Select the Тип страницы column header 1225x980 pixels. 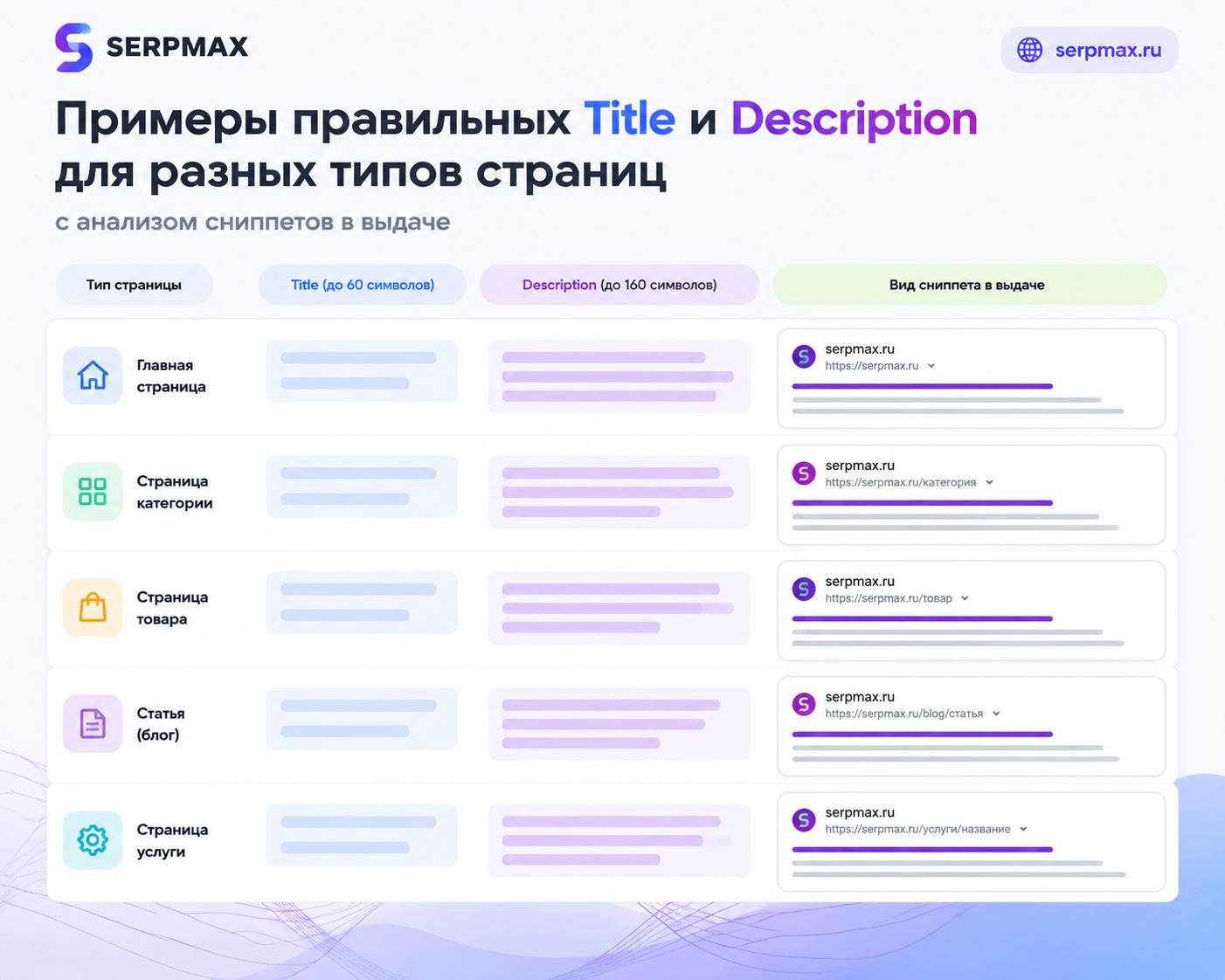point(134,285)
